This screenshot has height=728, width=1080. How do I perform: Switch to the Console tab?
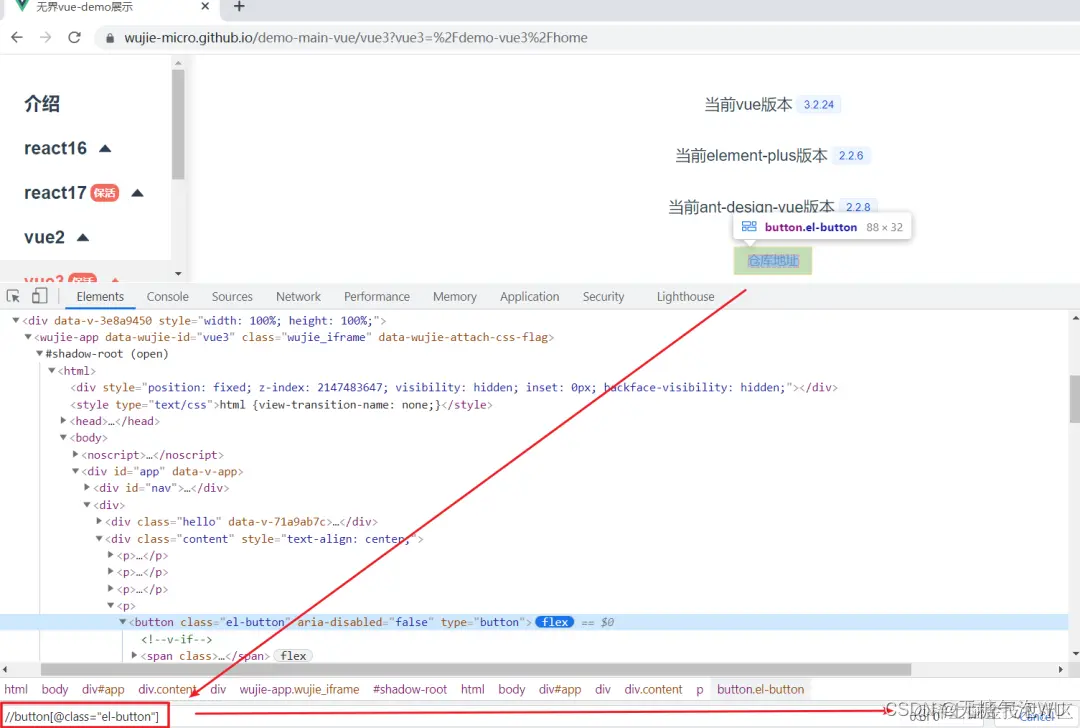(x=167, y=297)
